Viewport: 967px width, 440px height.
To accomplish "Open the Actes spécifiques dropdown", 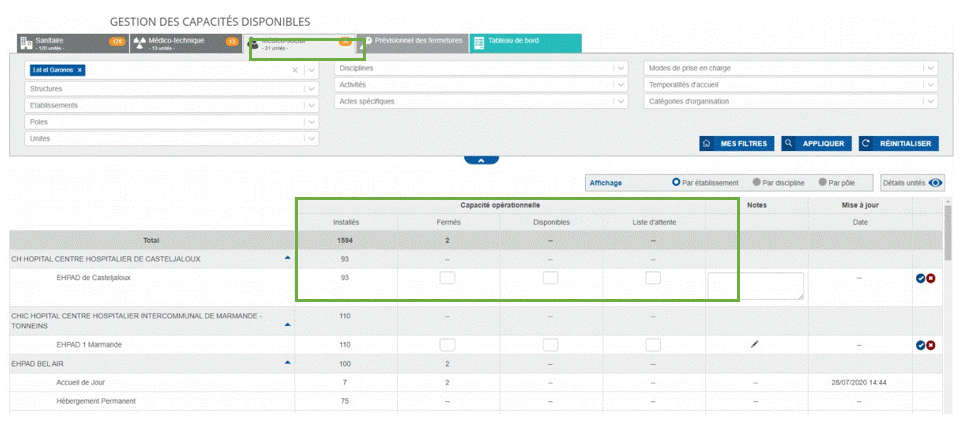I will tap(481, 101).
